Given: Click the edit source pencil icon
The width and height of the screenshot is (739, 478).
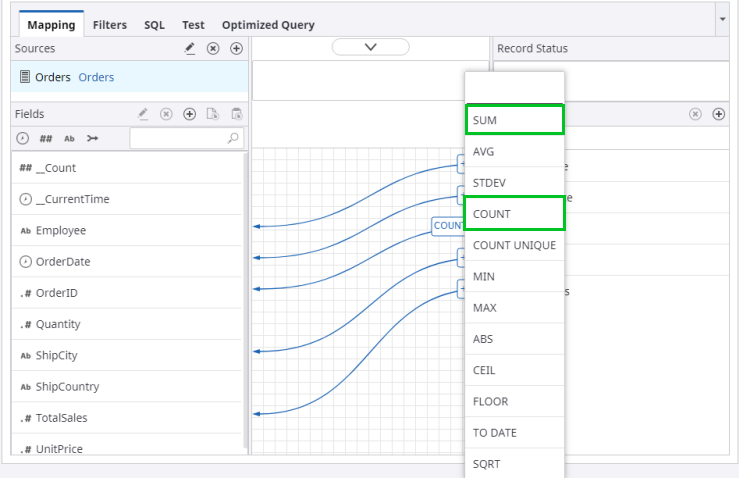Looking at the screenshot, I should [190, 48].
